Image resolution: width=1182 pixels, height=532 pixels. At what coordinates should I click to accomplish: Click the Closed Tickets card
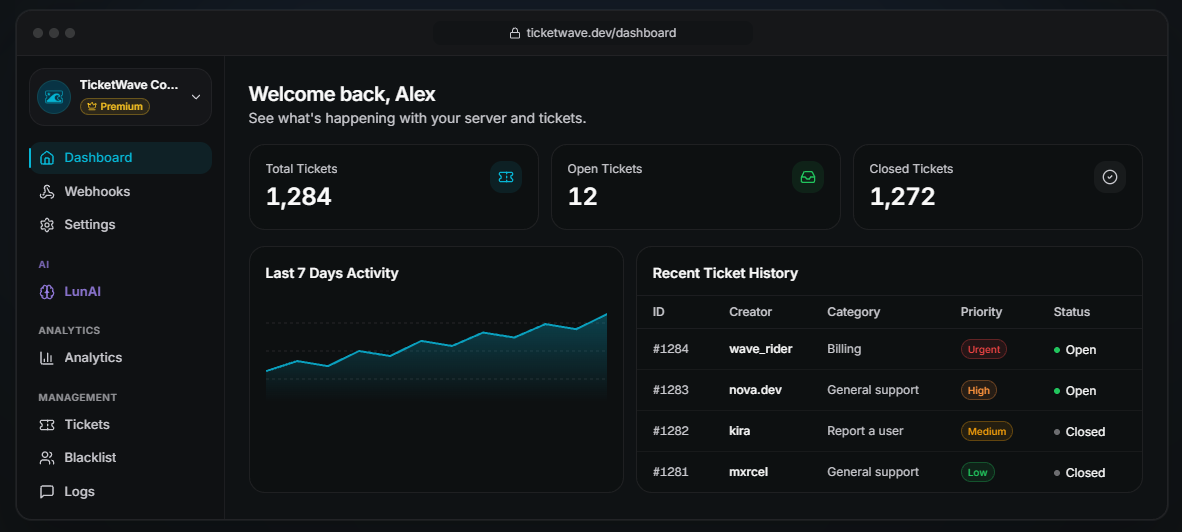(997, 187)
